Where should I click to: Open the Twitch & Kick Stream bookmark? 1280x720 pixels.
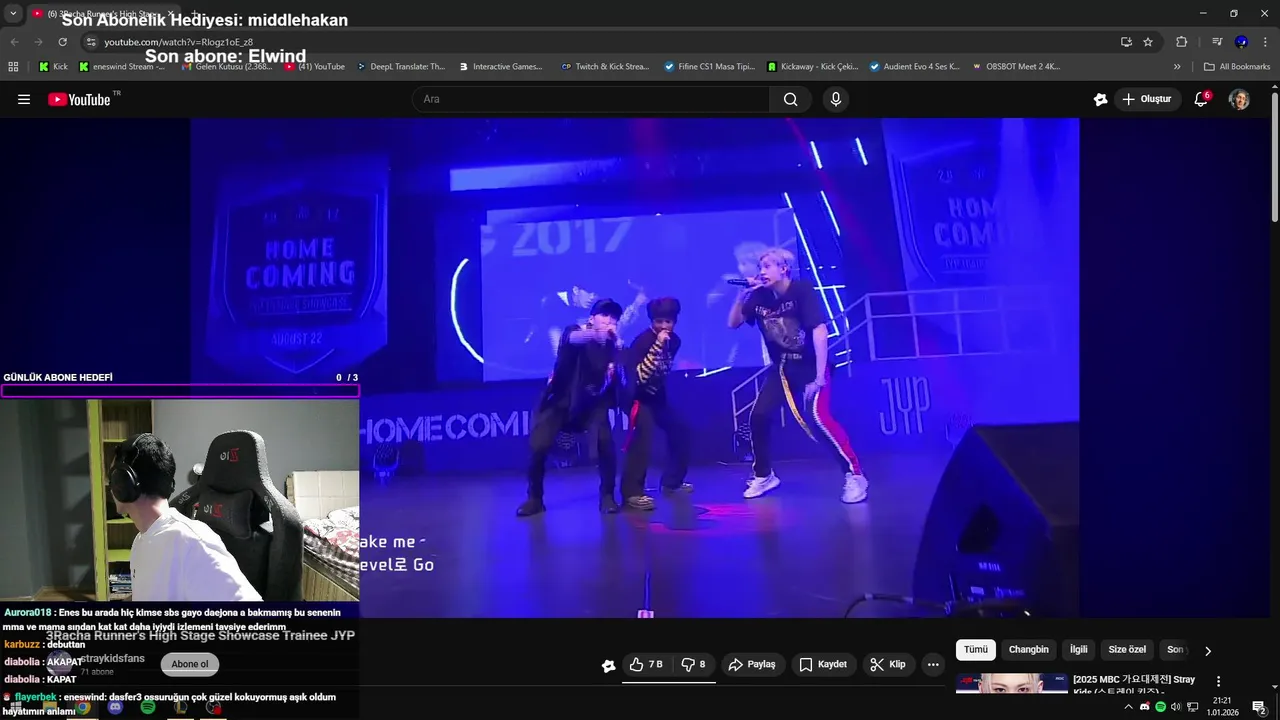point(606,67)
